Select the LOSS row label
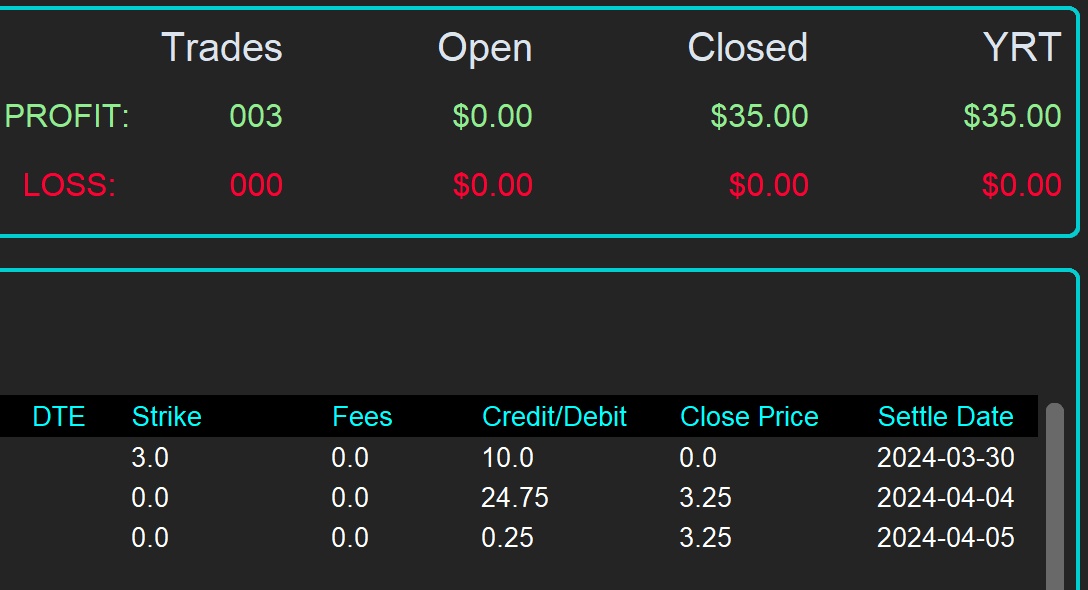Image resolution: width=1088 pixels, height=590 pixels. tap(70, 185)
